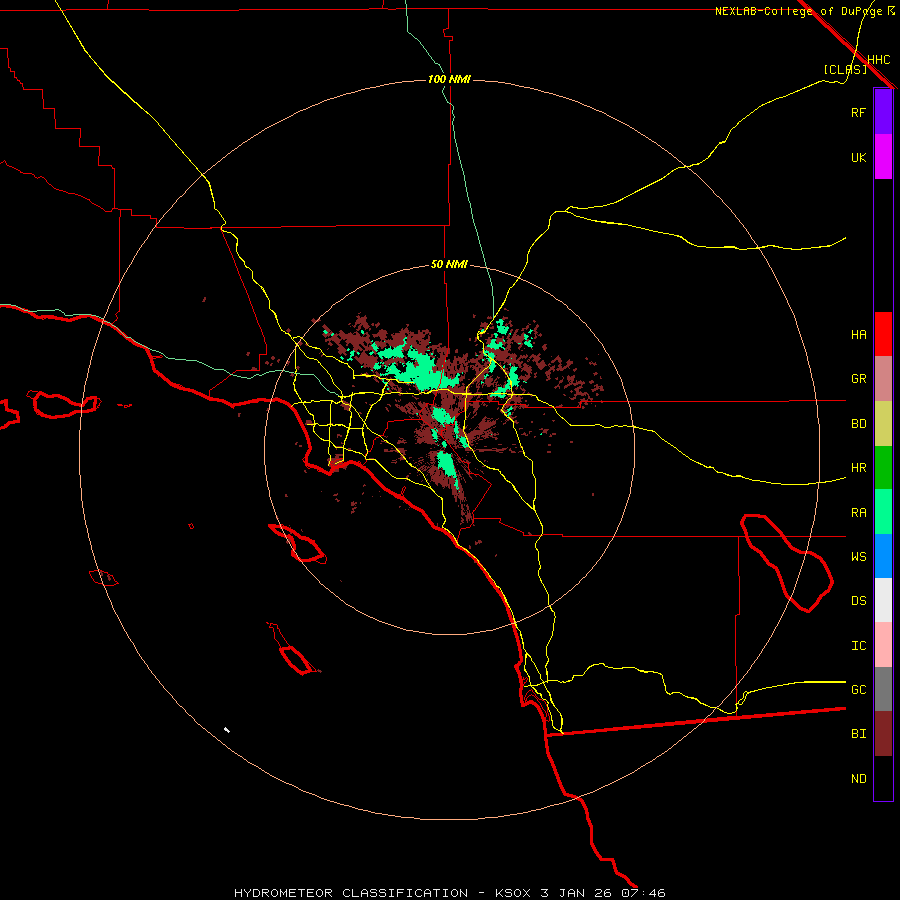Screen dimensions: 900x900
Task: Click the HHC product label
Action: [x=878, y=60]
